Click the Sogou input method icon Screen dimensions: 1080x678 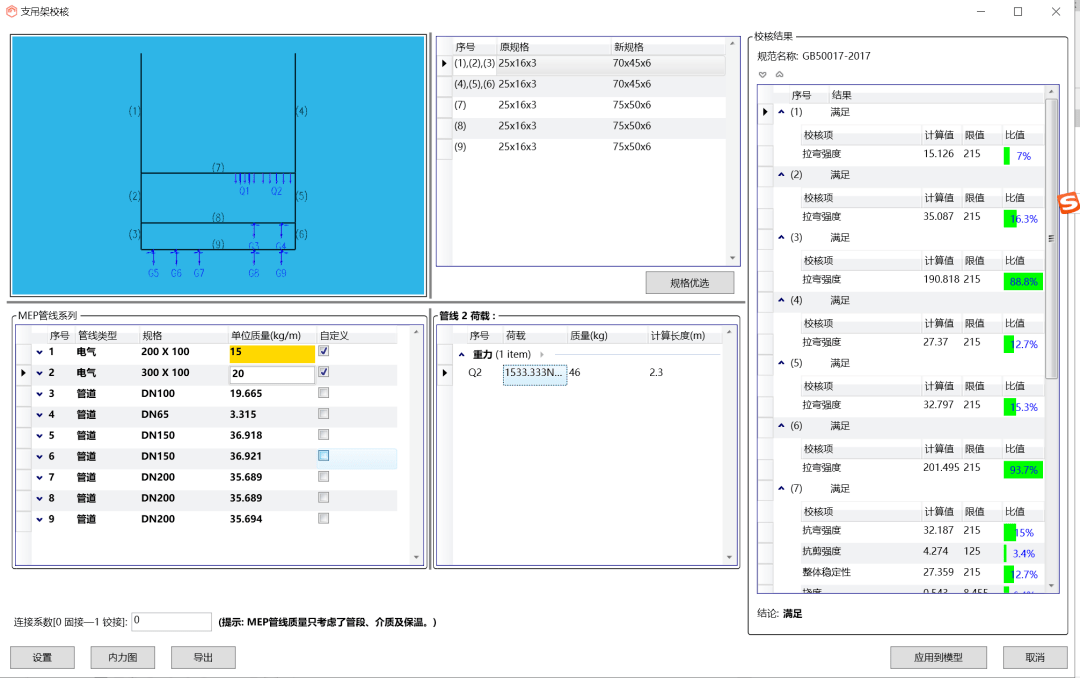1069,202
